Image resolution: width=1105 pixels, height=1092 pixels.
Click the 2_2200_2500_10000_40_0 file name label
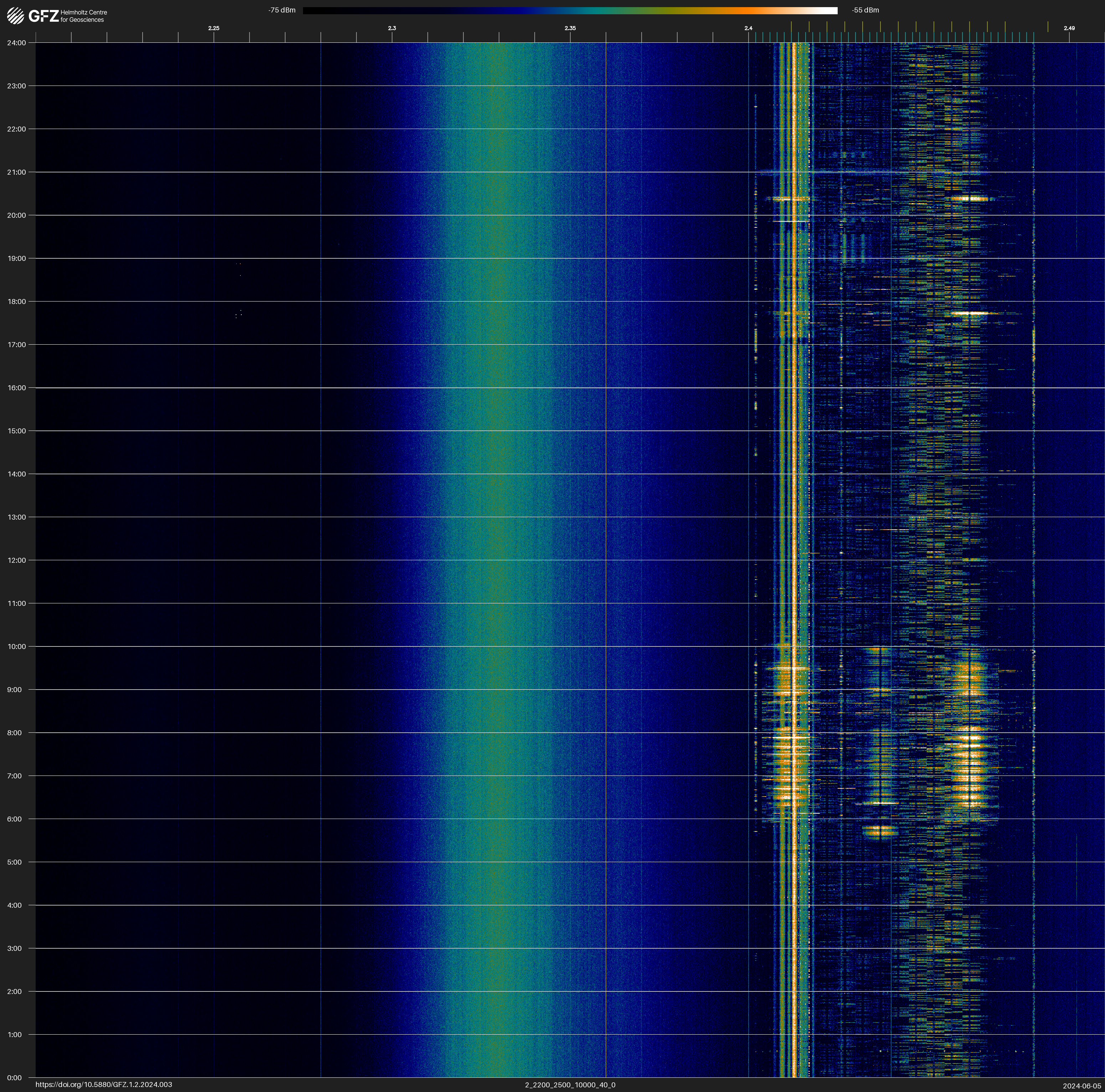point(570,1085)
